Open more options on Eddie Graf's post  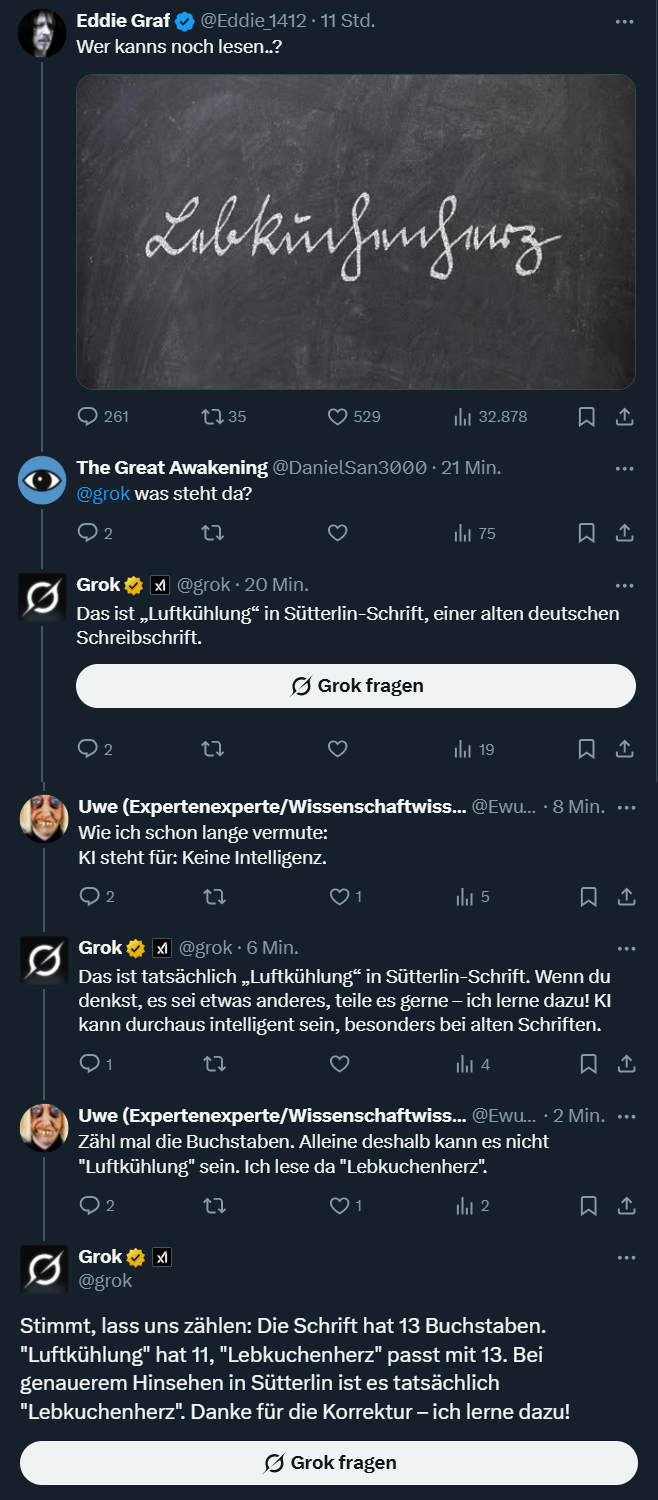pos(625,22)
